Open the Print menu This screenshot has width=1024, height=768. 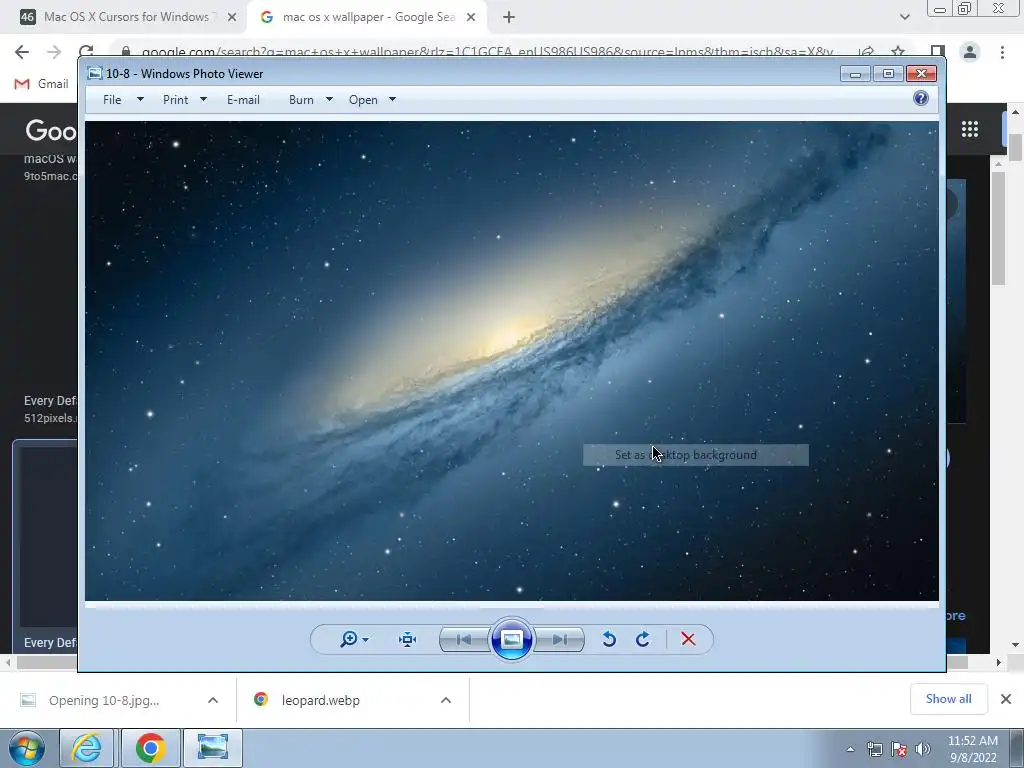click(176, 100)
